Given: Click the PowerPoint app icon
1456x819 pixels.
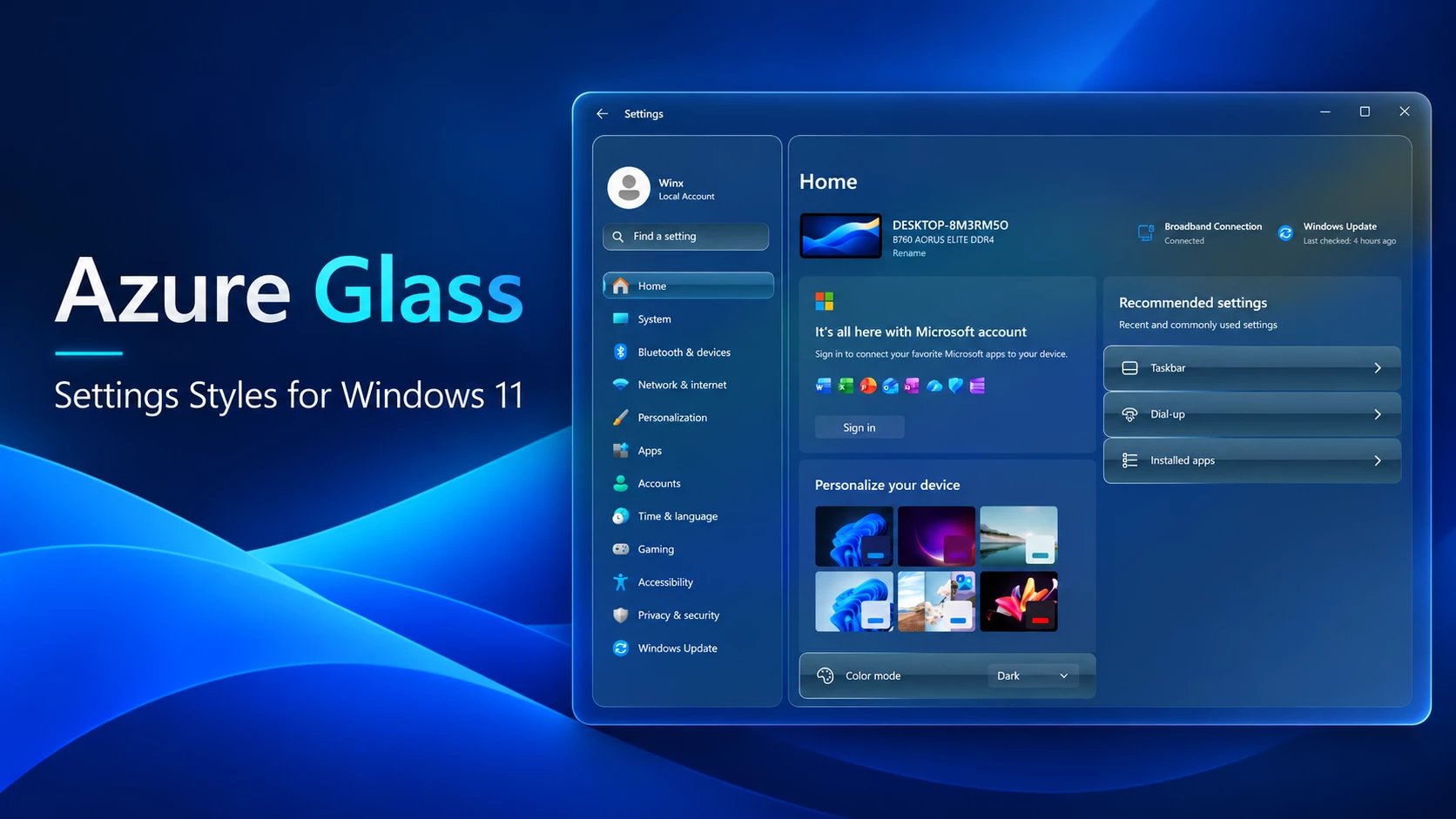Looking at the screenshot, I should [868, 386].
